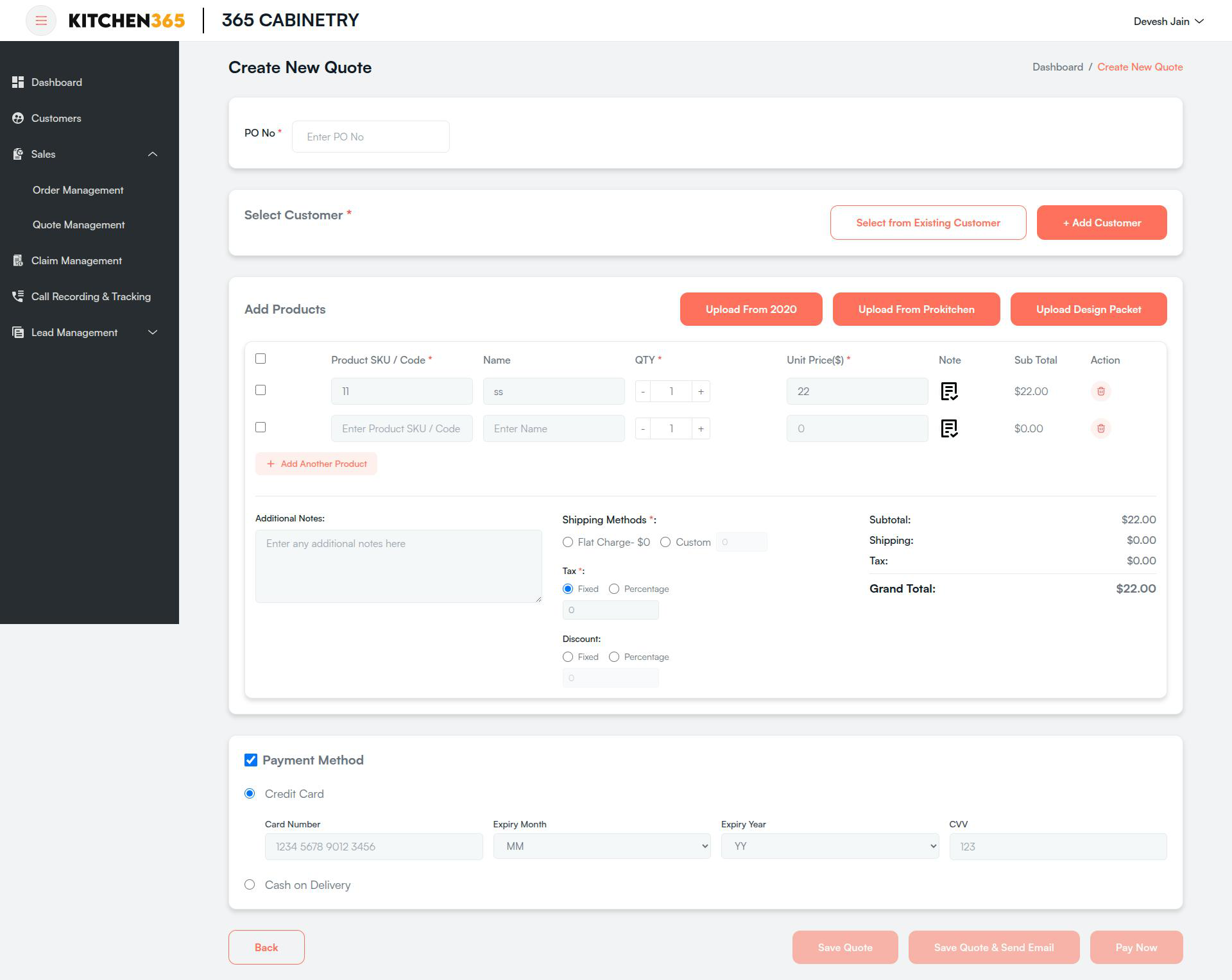Increase quantity of first product
Screen dimensions: 1232x980
[701, 391]
